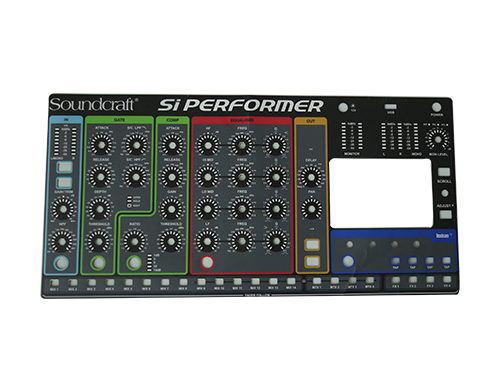Toggle the green-ringed Gate enable button
The height and width of the screenshot is (375, 500).
click(98, 263)
